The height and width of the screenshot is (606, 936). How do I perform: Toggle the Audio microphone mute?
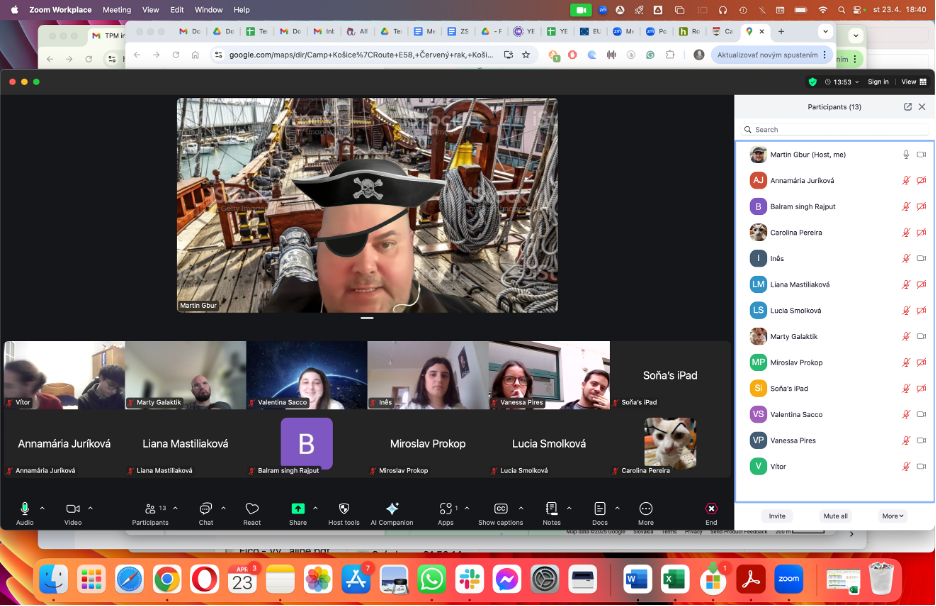click(24, 509)
